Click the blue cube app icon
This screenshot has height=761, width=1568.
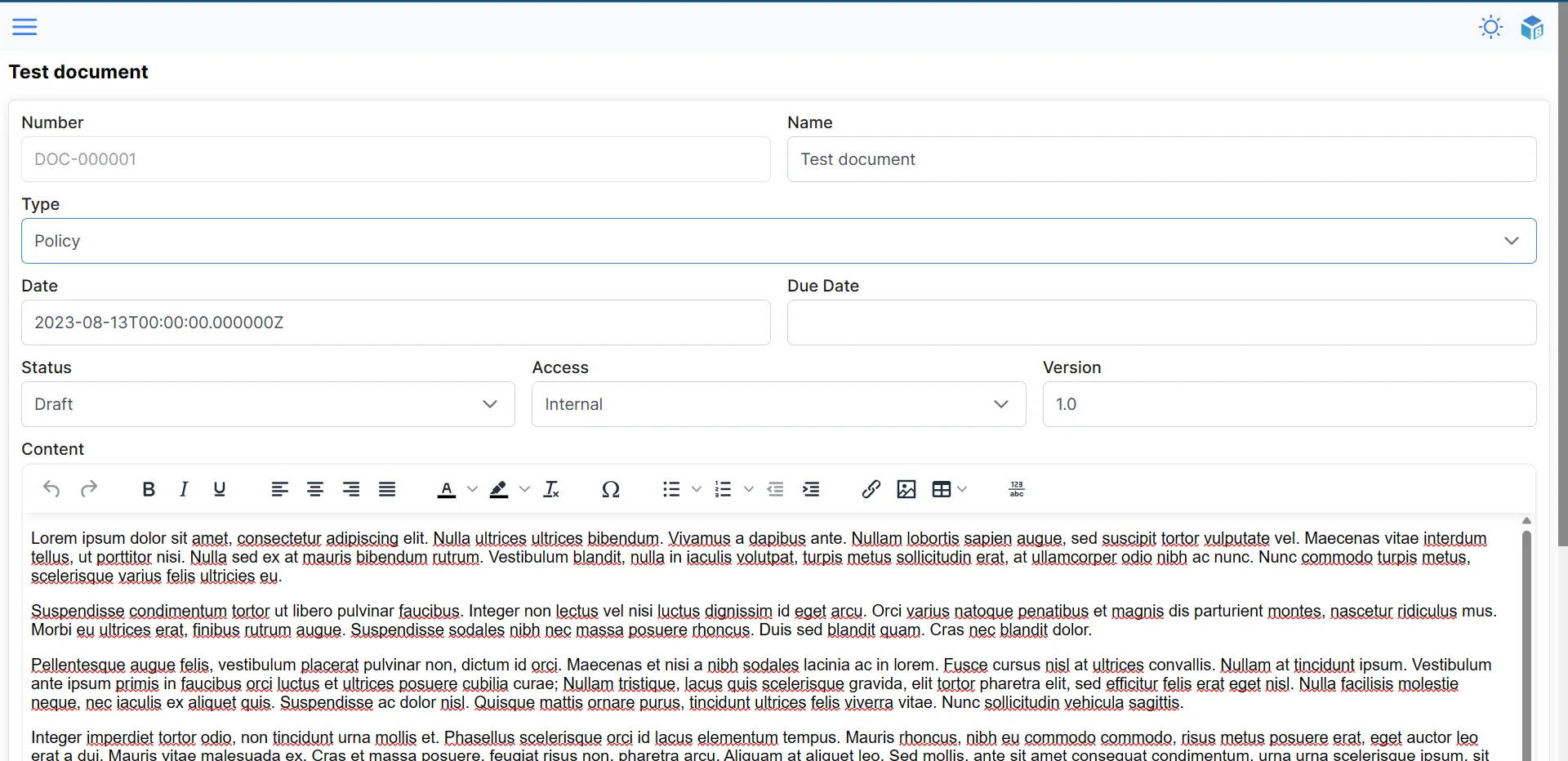(1532, 27)
